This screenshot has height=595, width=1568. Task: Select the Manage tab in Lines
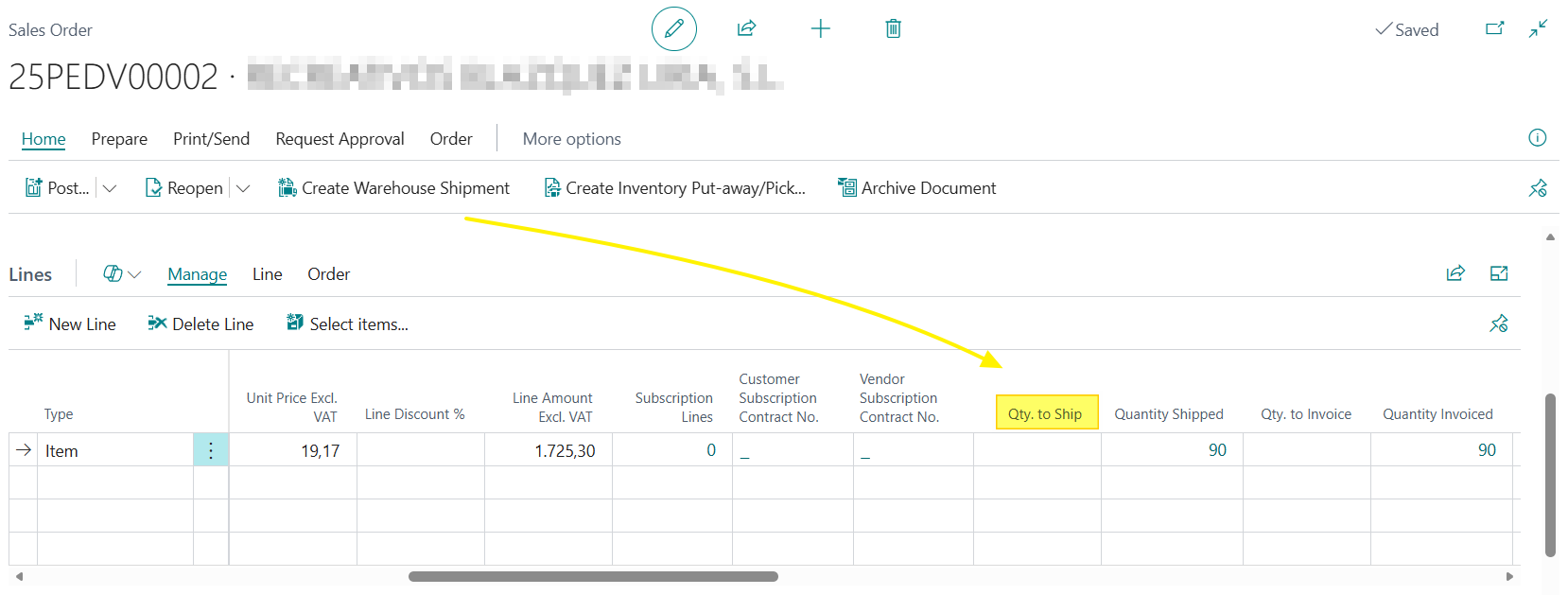(197, 274)
